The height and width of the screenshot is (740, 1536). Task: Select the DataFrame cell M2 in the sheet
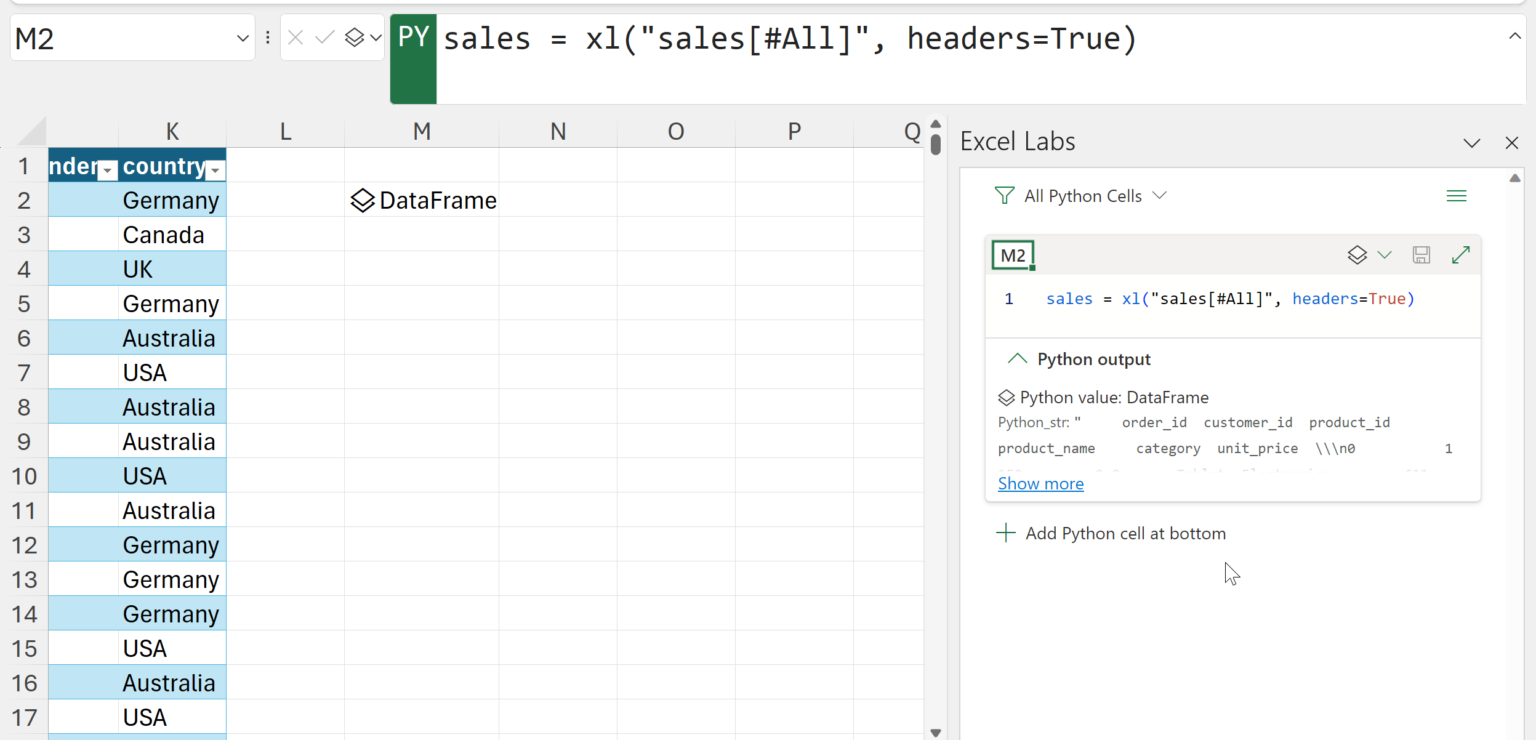click(422, 201)
